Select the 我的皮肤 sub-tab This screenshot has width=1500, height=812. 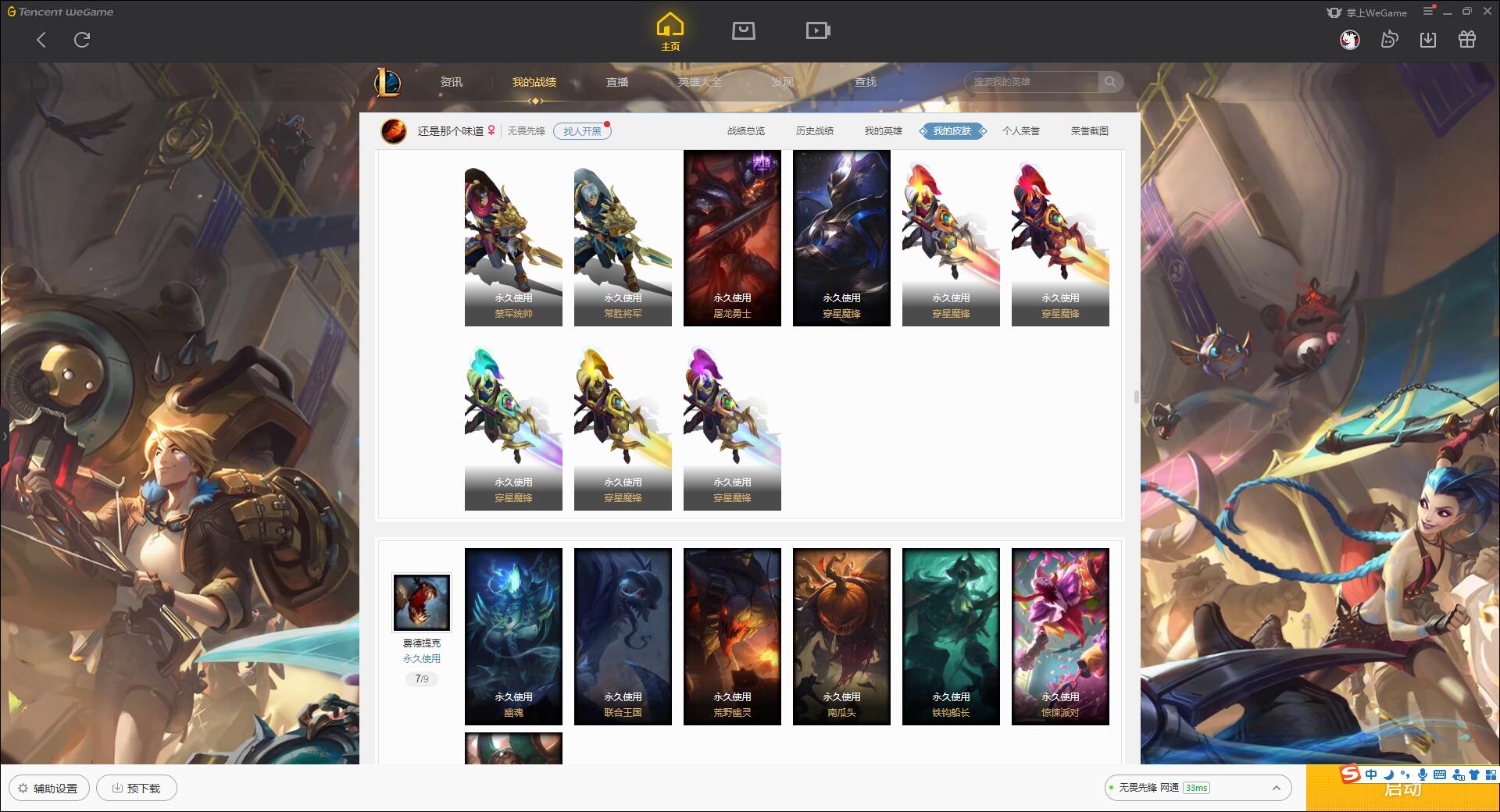click(952, 131)
